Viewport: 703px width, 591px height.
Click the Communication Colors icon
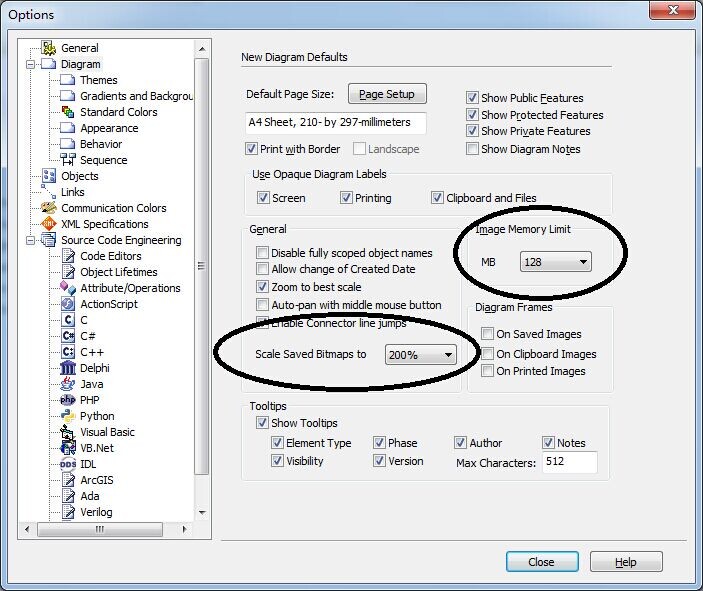(48, 208)
